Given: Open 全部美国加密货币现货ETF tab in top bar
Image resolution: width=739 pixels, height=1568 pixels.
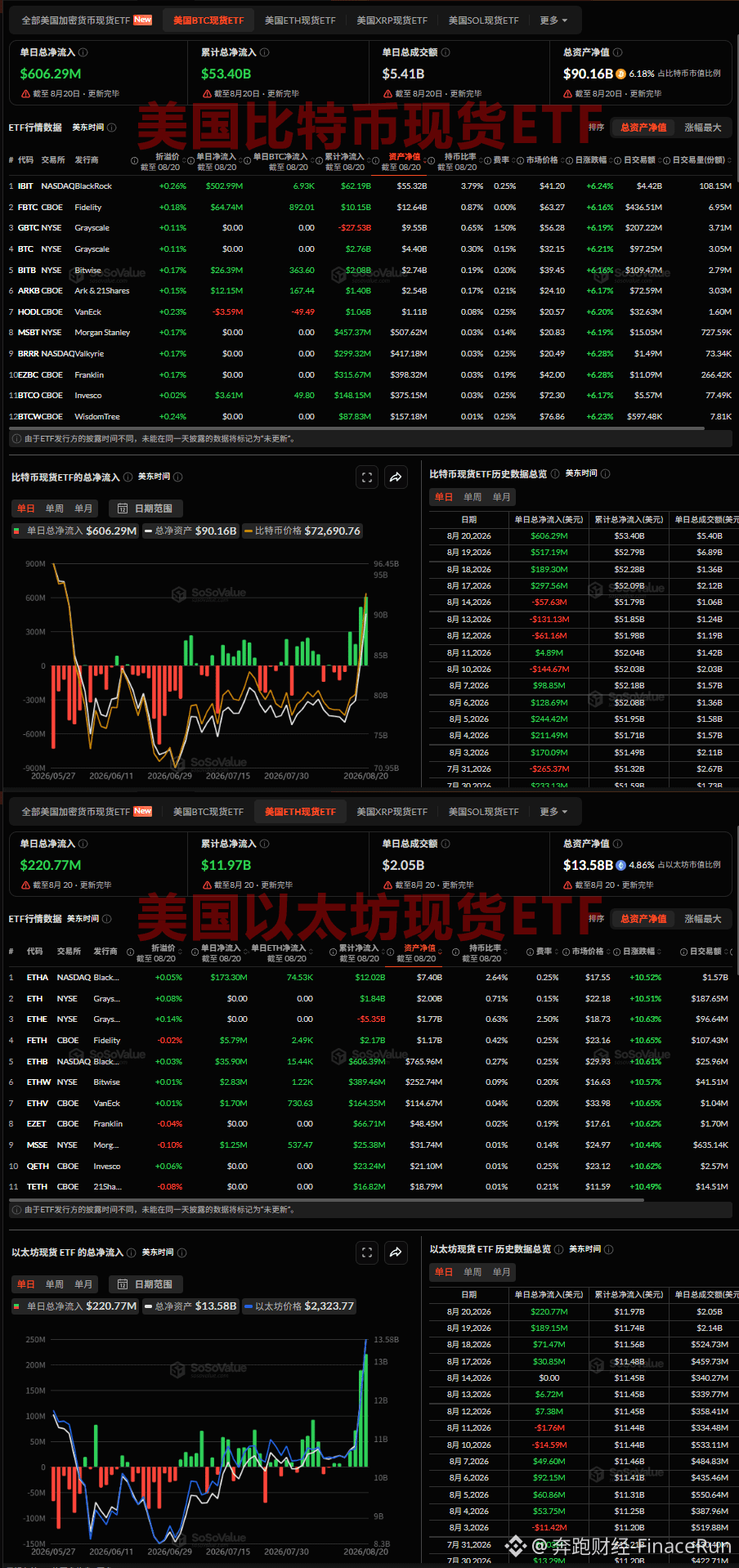Looking at the screenshot, I should point(87,20).
